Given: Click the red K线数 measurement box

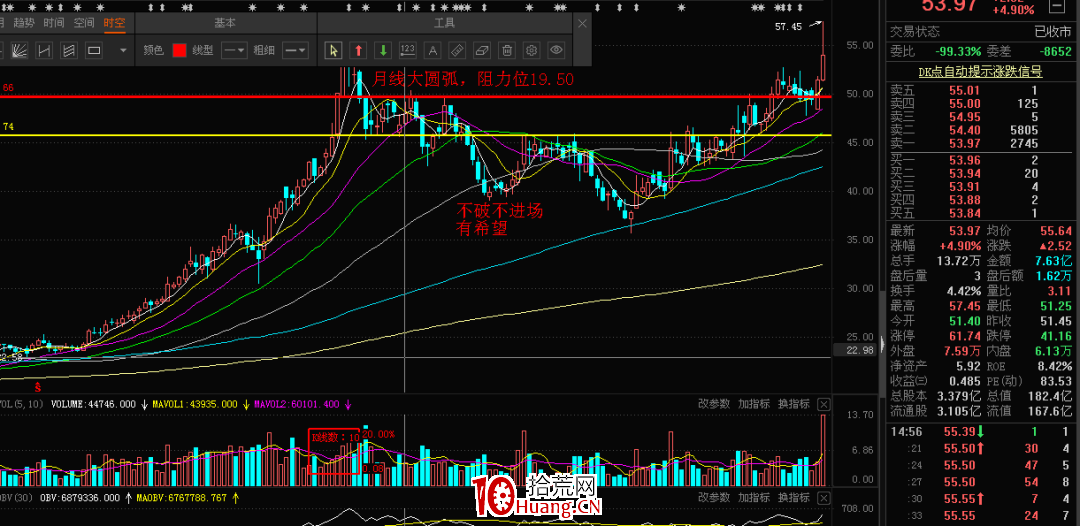Looking at the screenshot, I should (334, 452).
